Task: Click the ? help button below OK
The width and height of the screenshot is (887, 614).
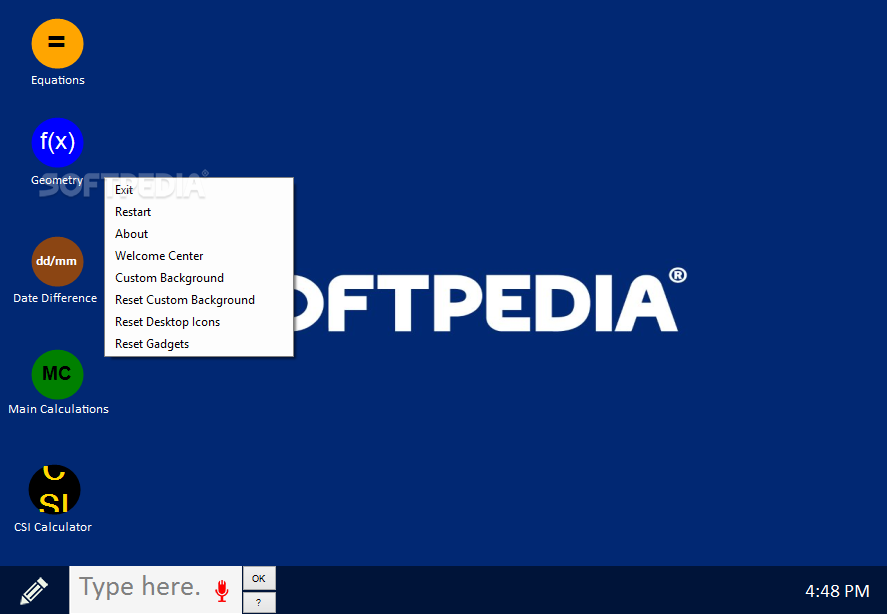Action: [x=259, y=603]
